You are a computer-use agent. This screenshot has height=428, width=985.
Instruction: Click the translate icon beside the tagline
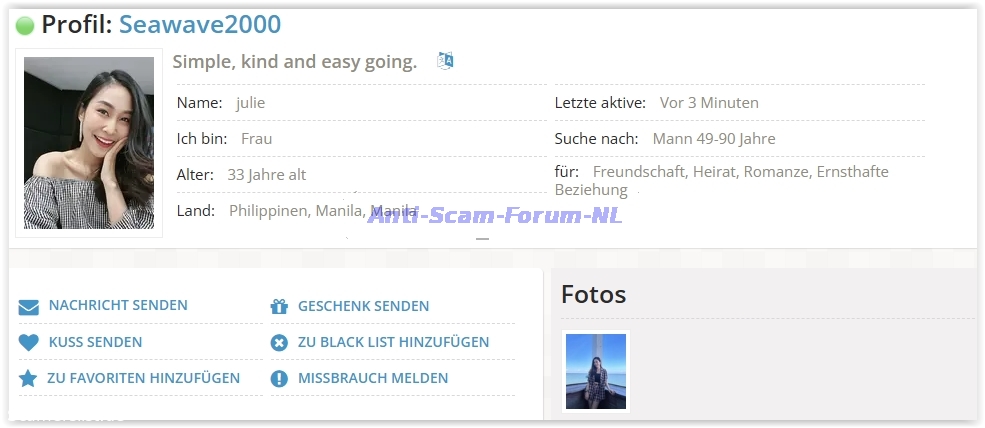[x=445, y=61]
